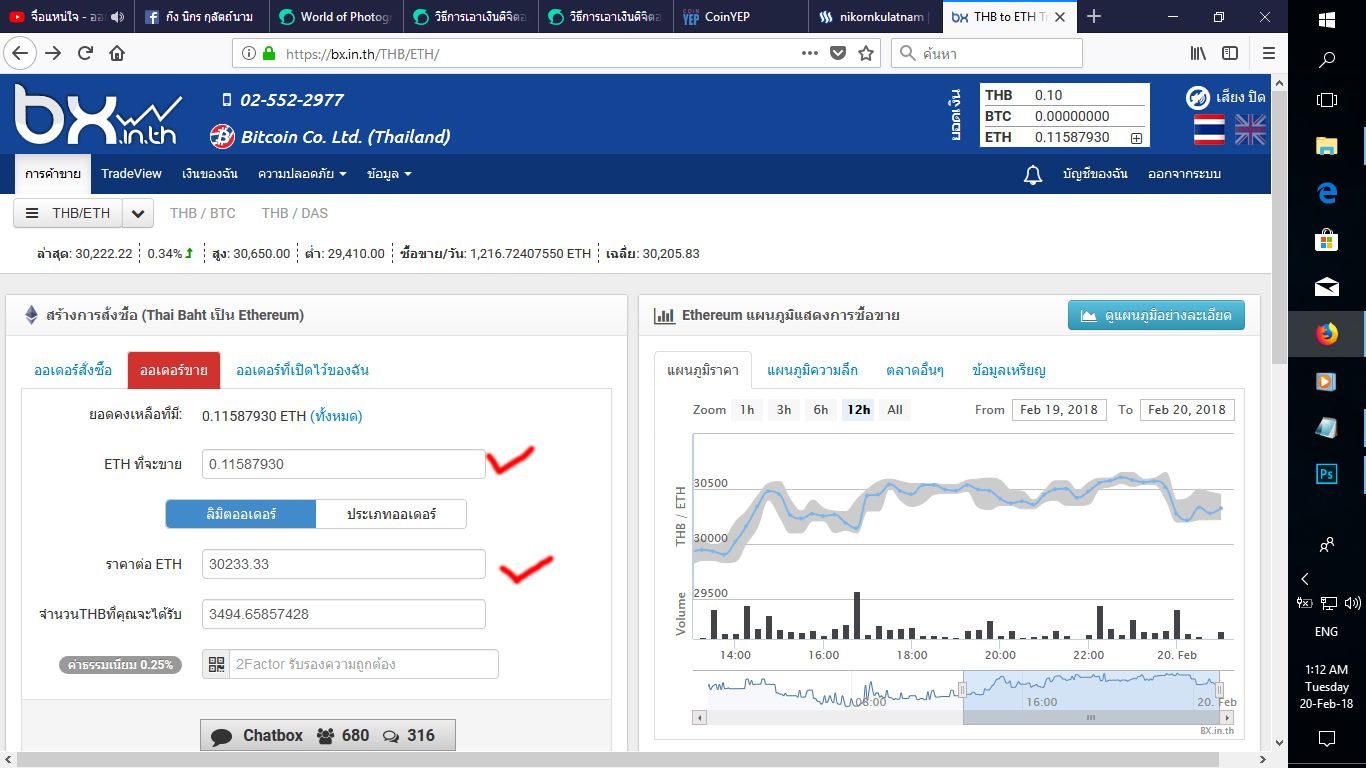Toggle sound icon next to เสียง ปิด
This screenshot has width=1366, height=768.
pos(1198,97)
